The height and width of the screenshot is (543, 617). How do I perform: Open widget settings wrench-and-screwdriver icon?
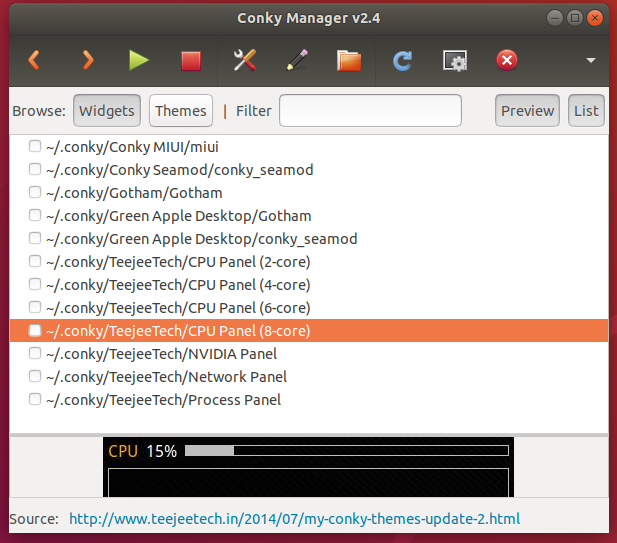[x=245, y=60]
